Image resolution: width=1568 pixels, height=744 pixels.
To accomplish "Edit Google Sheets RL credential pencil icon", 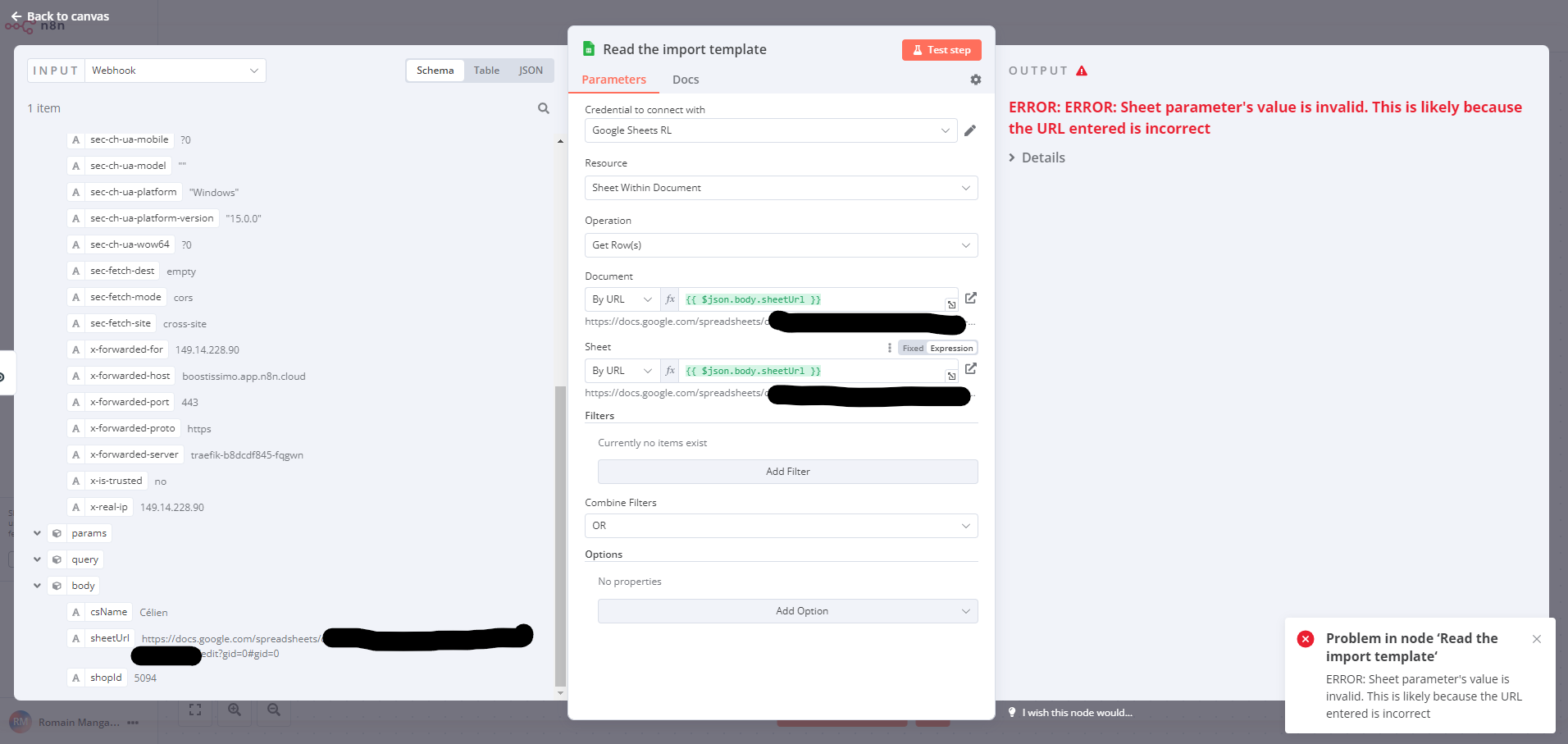I will [970, 130].
